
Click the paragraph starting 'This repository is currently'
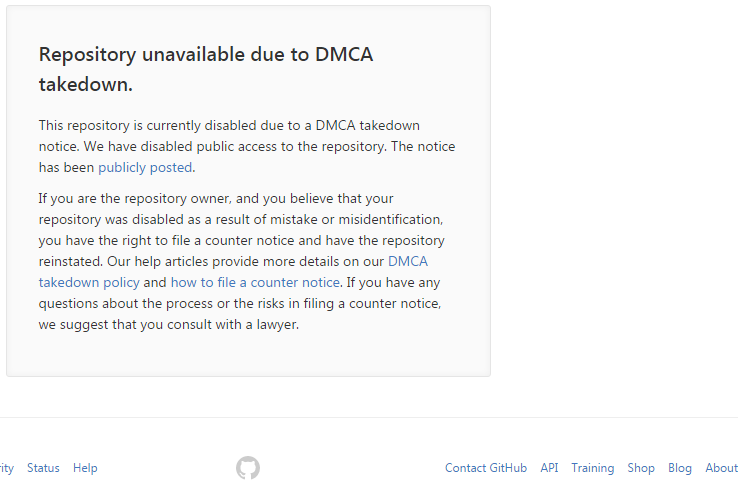tap(246, 146)
